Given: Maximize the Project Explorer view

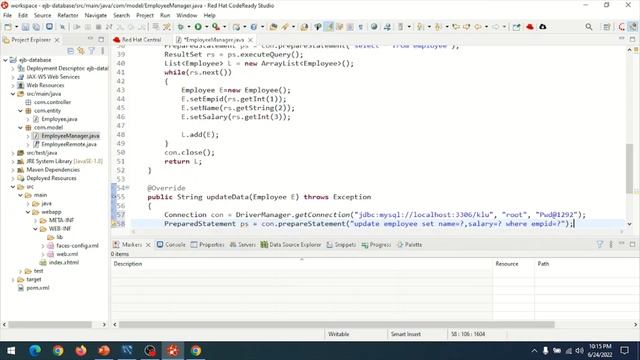Looking at the screenshot, I should [x=101, y=40].
